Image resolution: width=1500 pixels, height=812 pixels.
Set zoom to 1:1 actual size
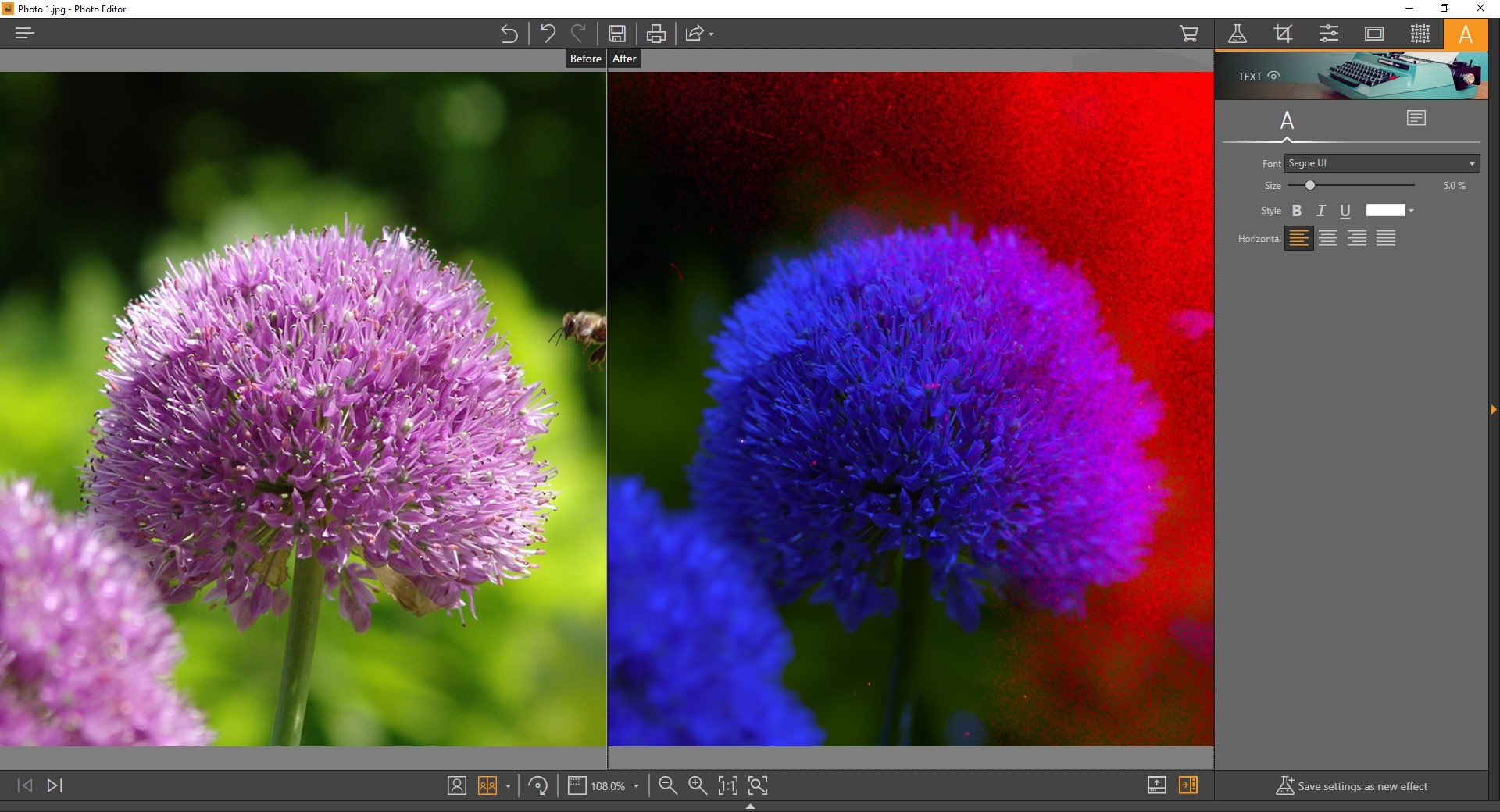(728, 785)
